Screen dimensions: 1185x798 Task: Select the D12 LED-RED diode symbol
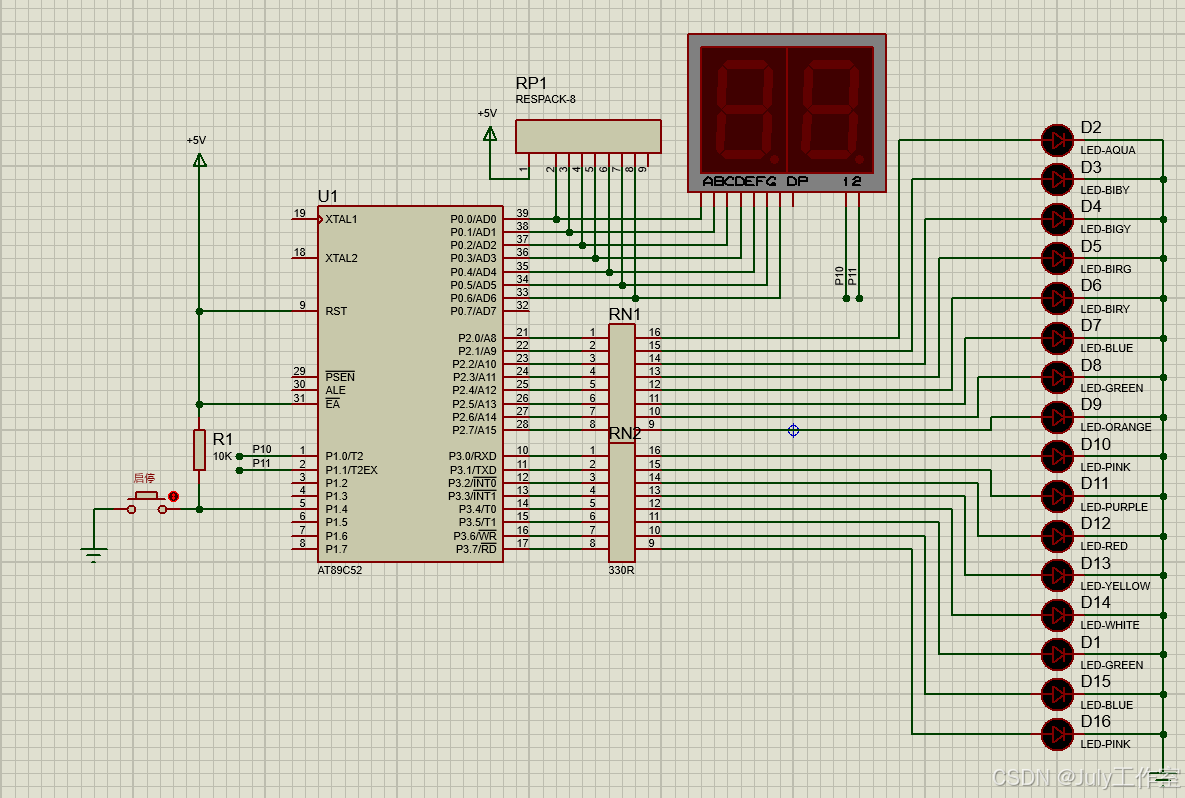(1057, 536)
